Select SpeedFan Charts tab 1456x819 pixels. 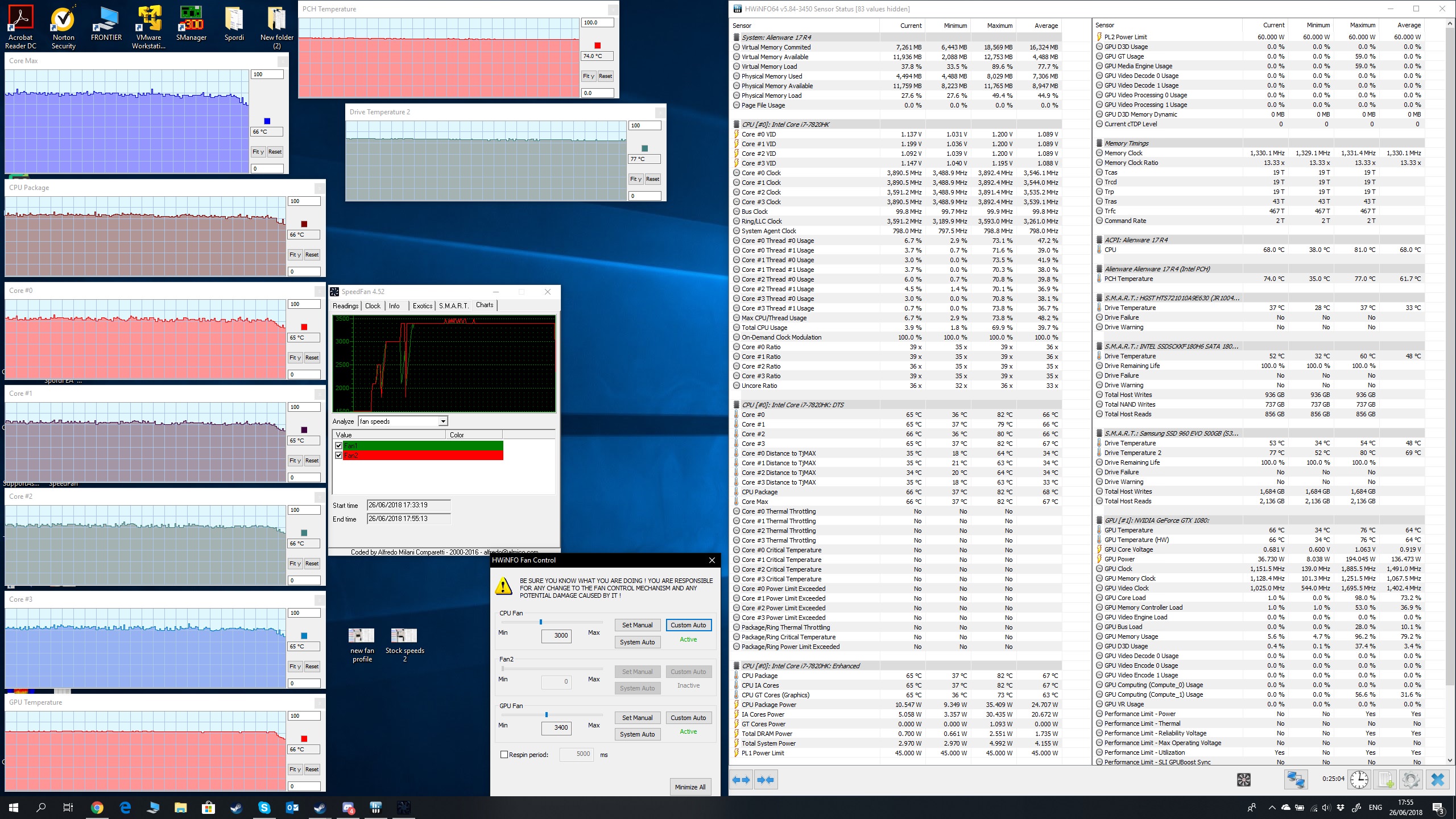coord(485,305)
